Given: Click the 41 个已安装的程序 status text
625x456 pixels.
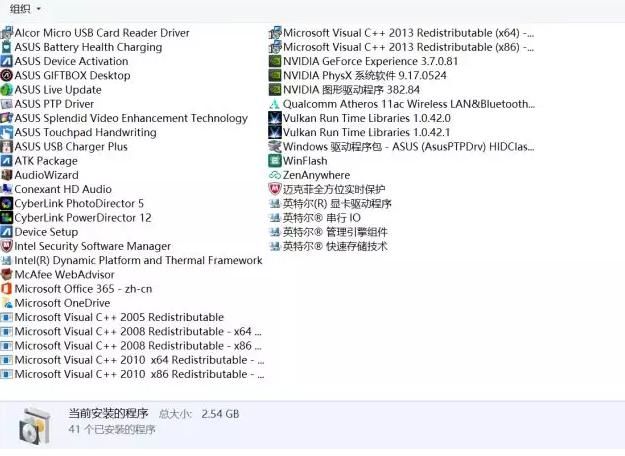Looking at the screenshot, I should 112,430.
